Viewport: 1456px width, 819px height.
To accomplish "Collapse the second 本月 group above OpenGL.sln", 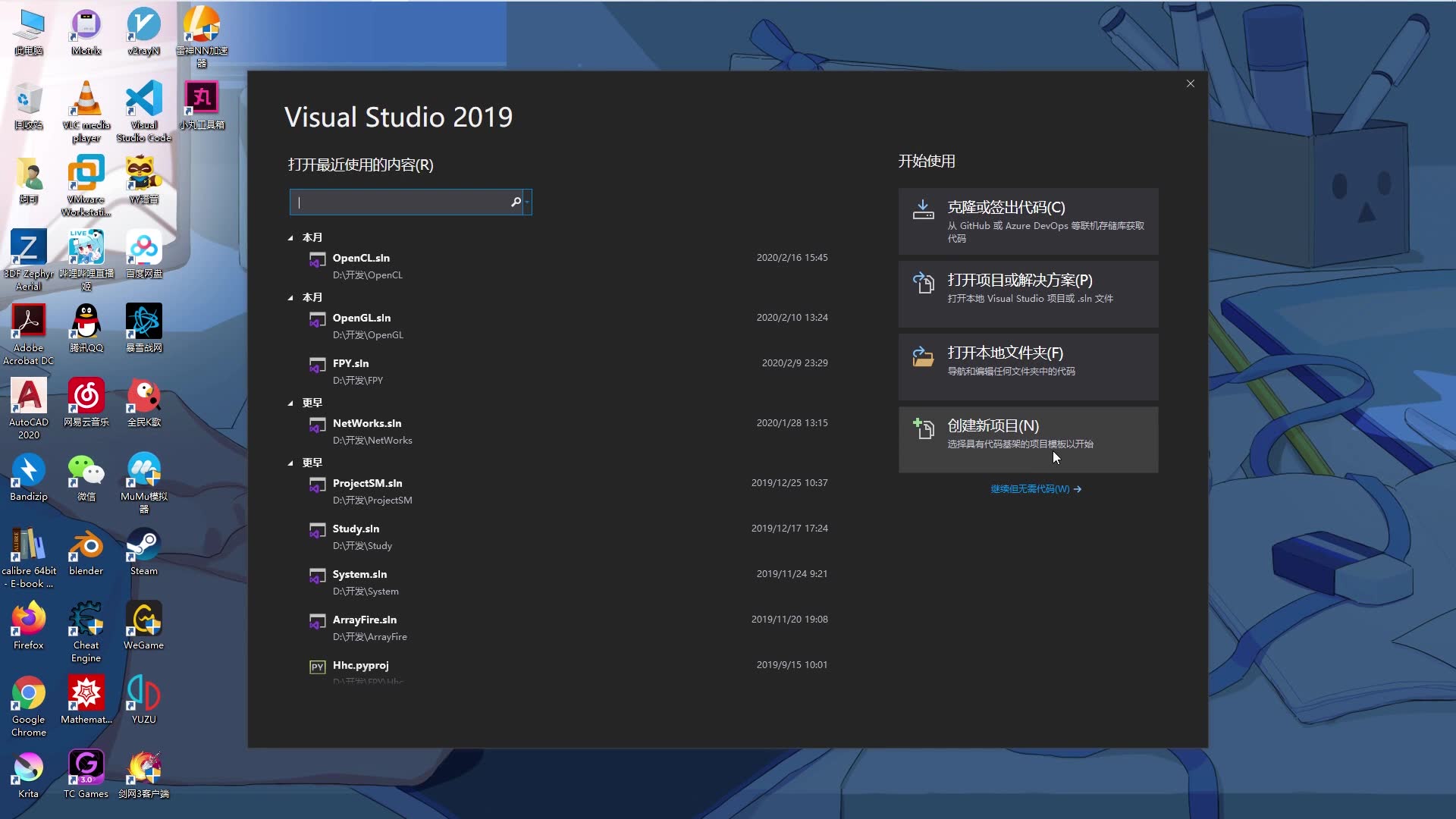I will (290, 298).
